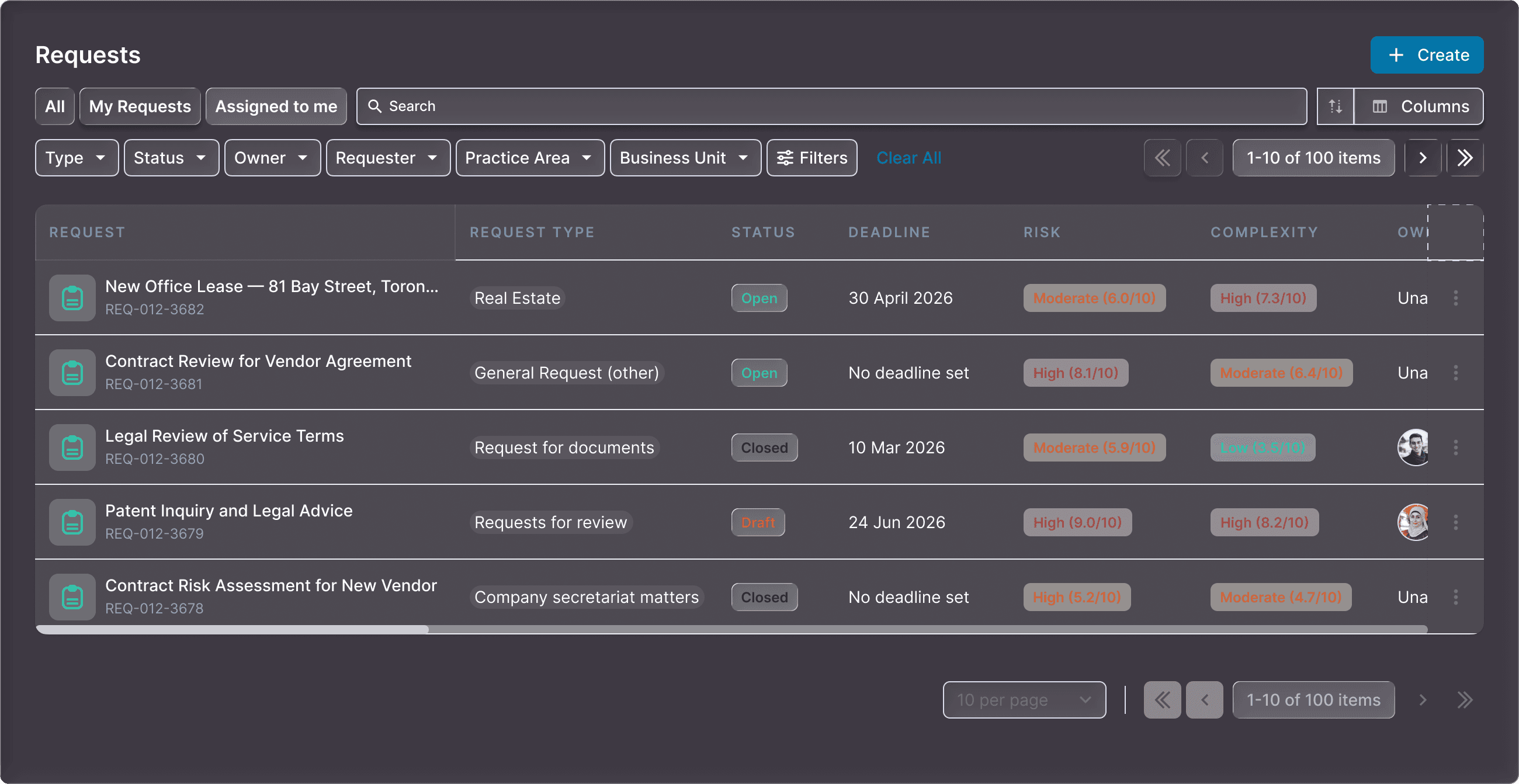Click clipboard icon of Legal Review request

(72, 447)
